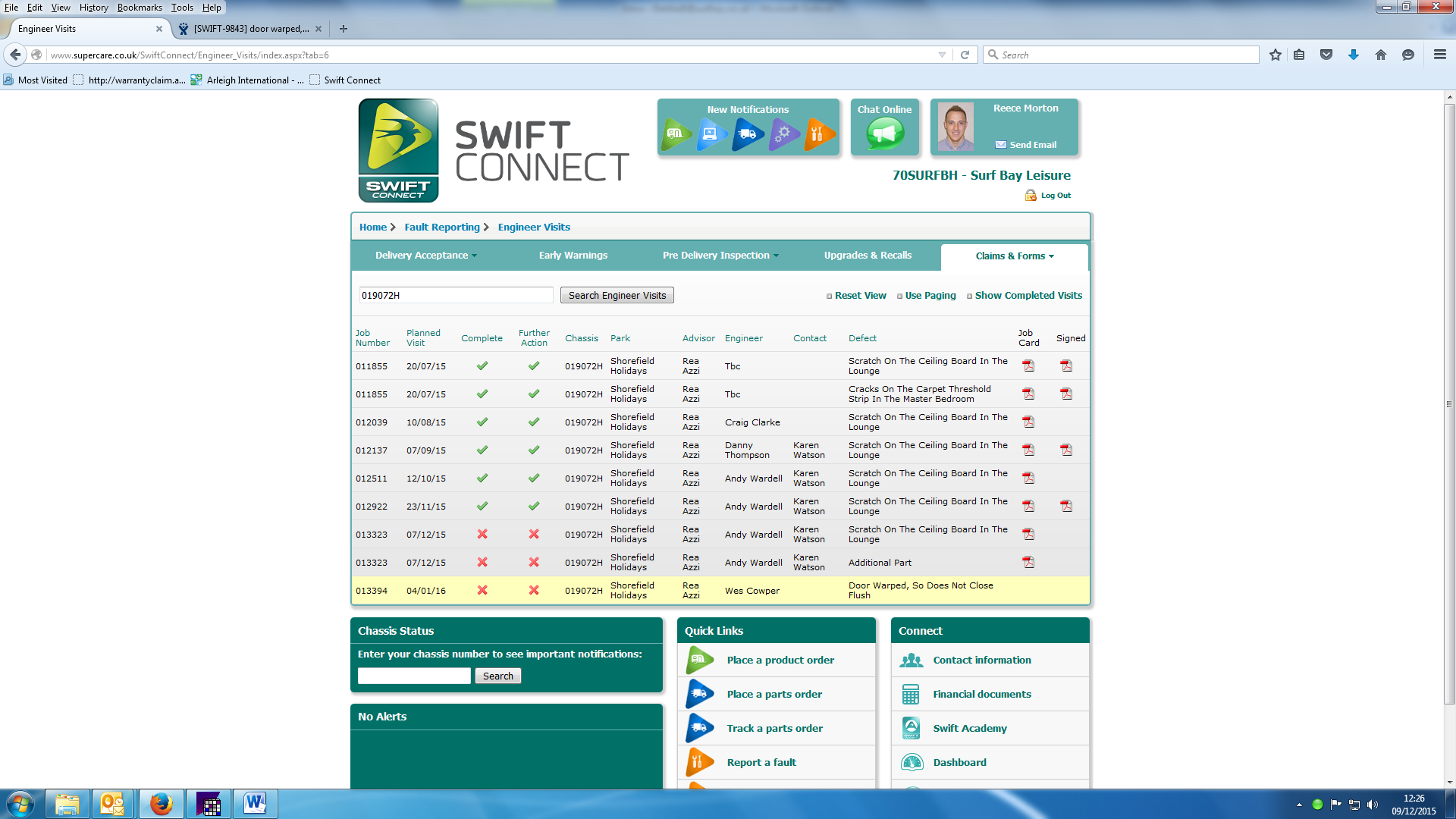Expand the Delivery Acceptance dropdown

pyautogui.click(x=425, y=256)
